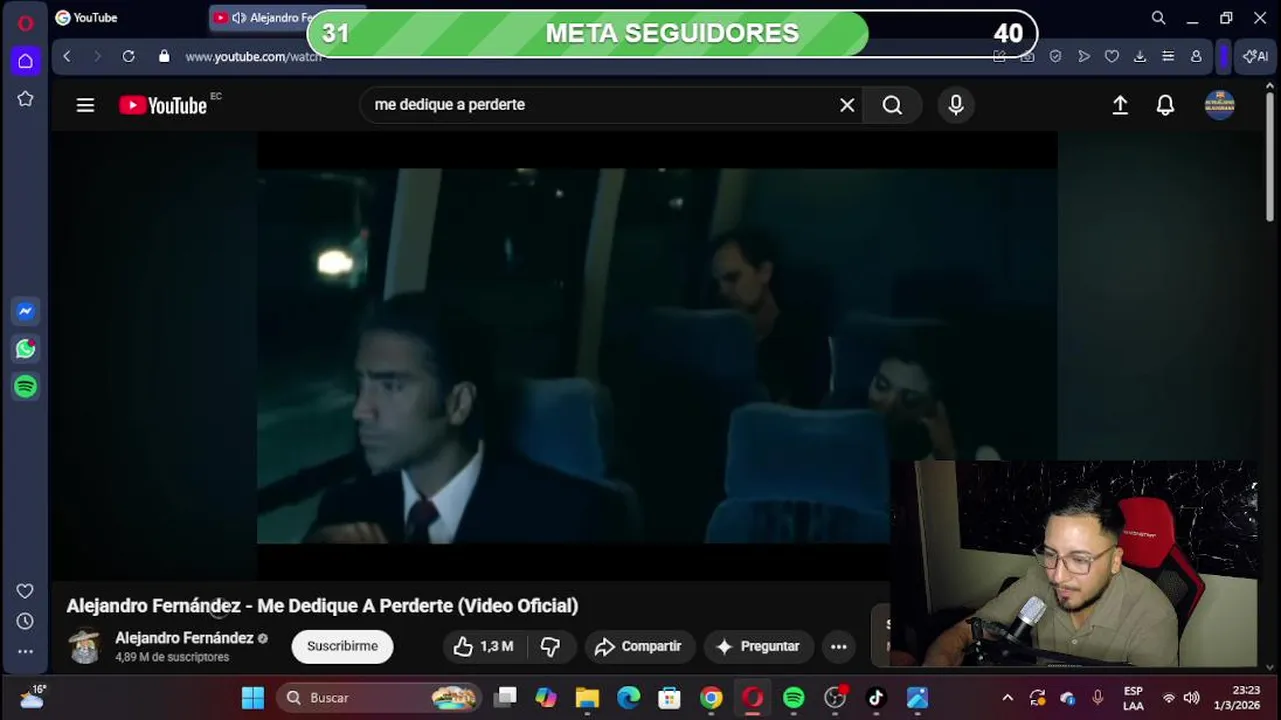Open YouTube hamburger guide menu
Image resolution: width=1281 pixels, height=720 pixels.
(85, 105)
